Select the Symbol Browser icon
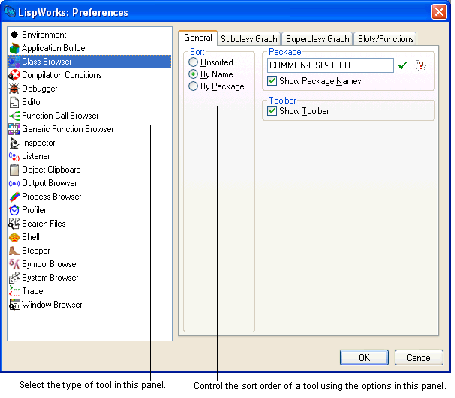455x398 pixels. point(14,264)
